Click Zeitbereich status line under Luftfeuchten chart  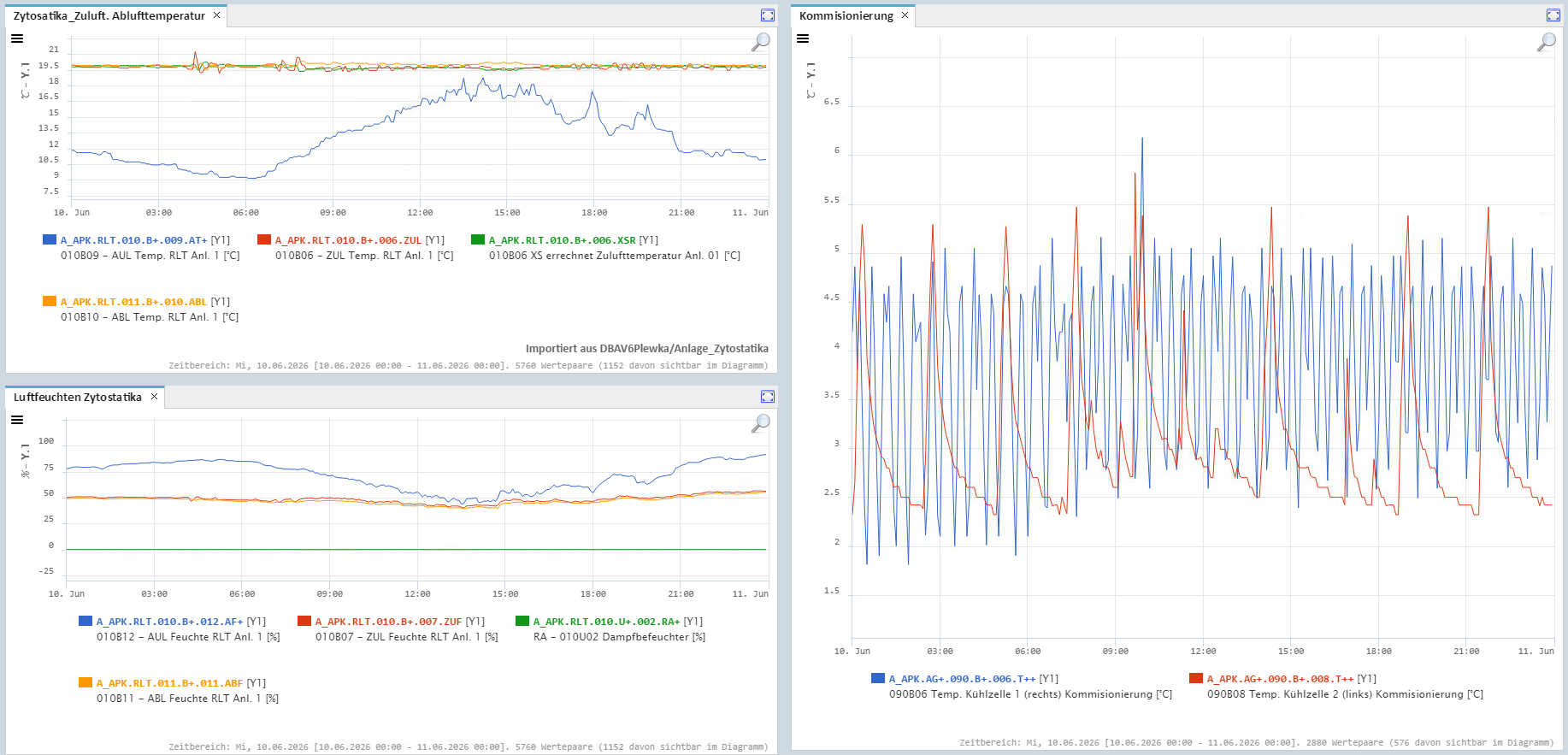click(469, 746)
